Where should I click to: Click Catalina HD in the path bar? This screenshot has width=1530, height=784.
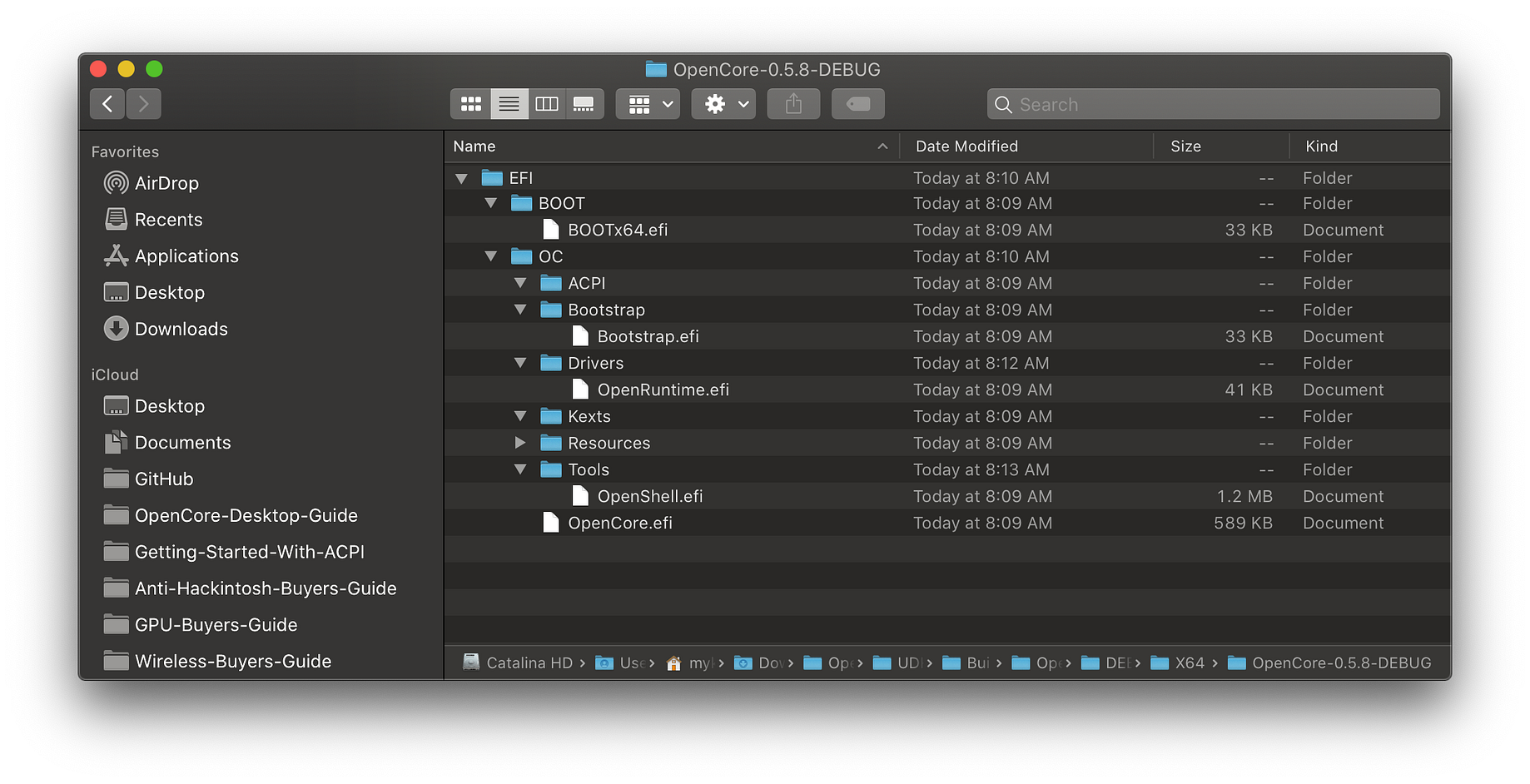point(518,662)
